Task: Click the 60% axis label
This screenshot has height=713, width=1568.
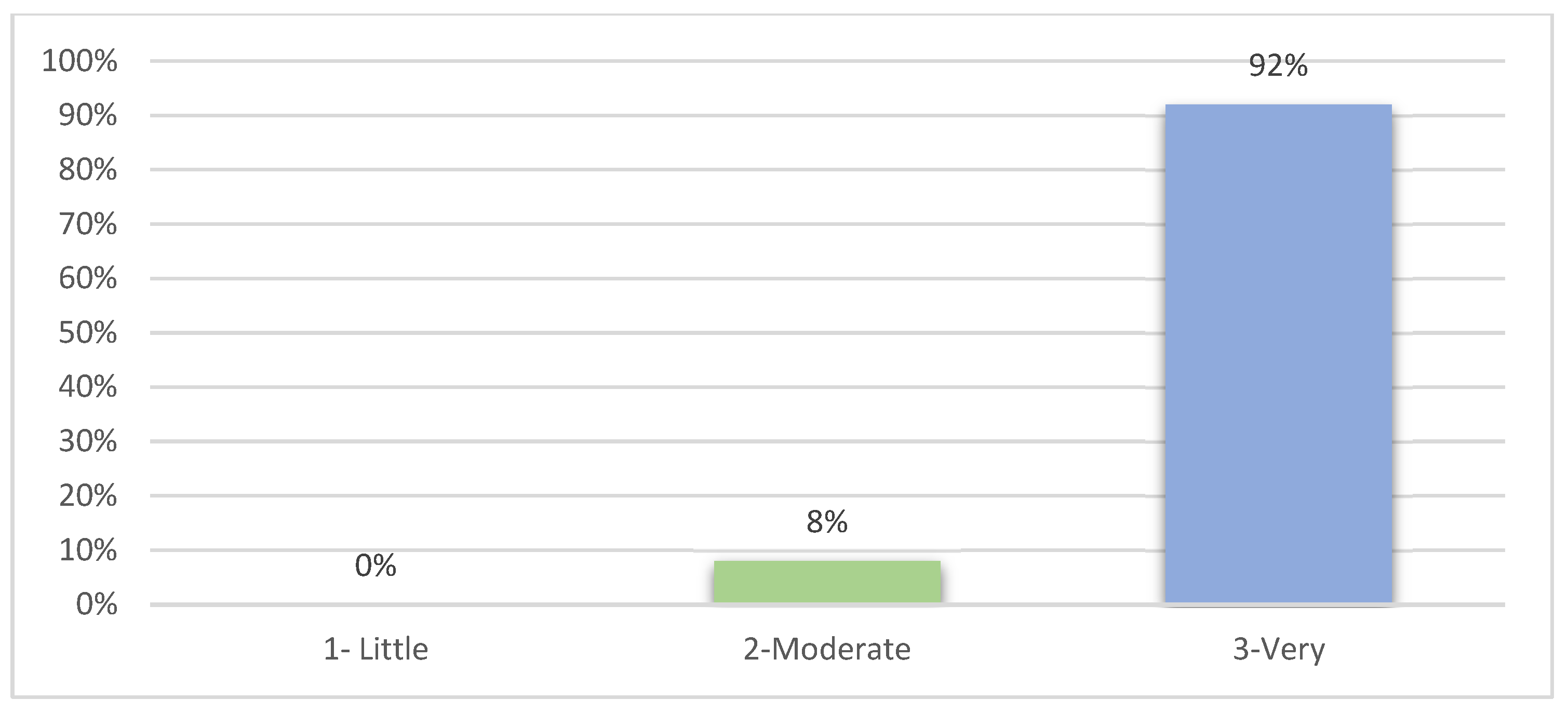Action: click(x=88, y=278)
